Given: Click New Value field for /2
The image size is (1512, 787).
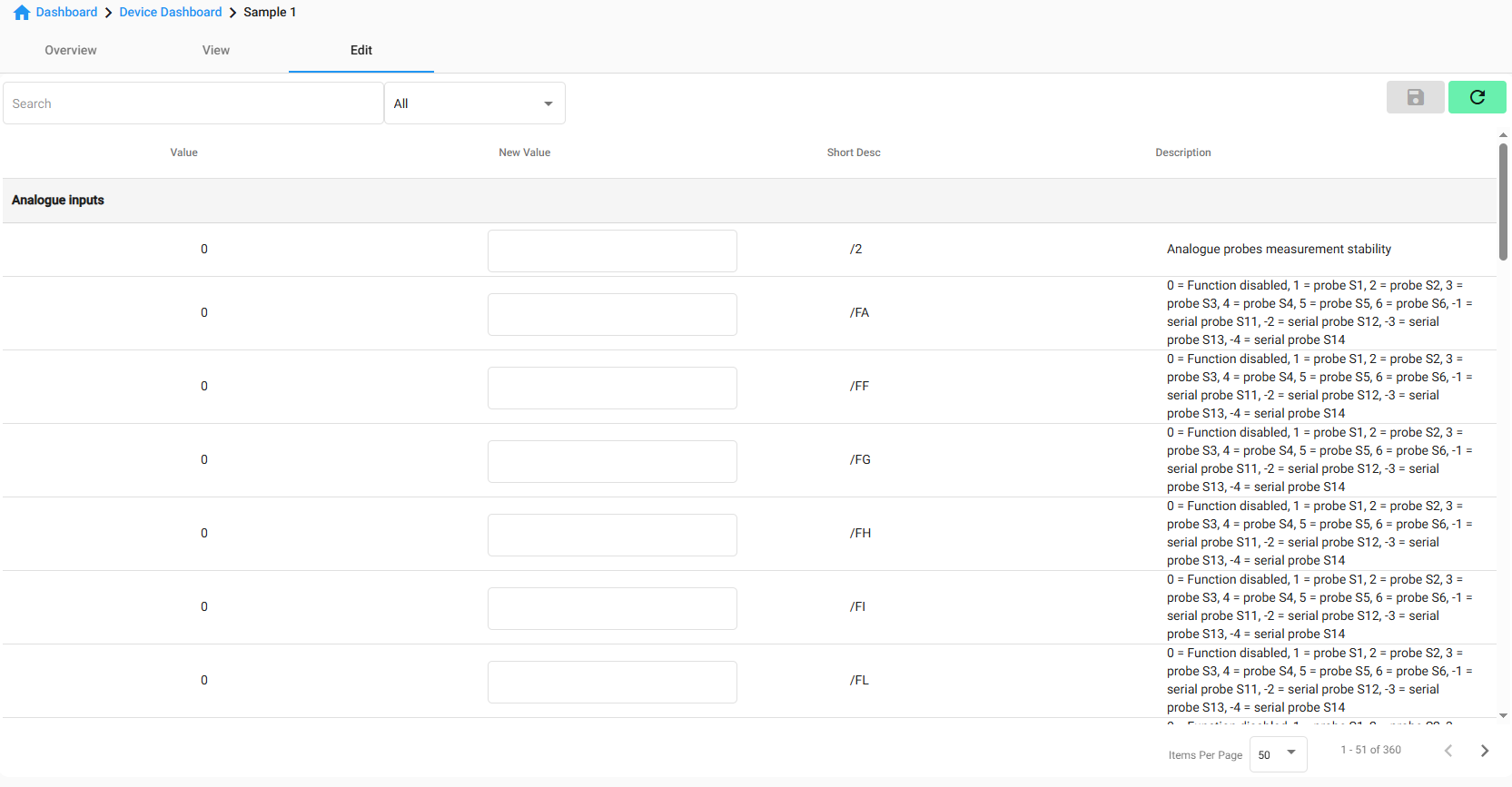Looking at the screenshot, I should tap(612, 251).
